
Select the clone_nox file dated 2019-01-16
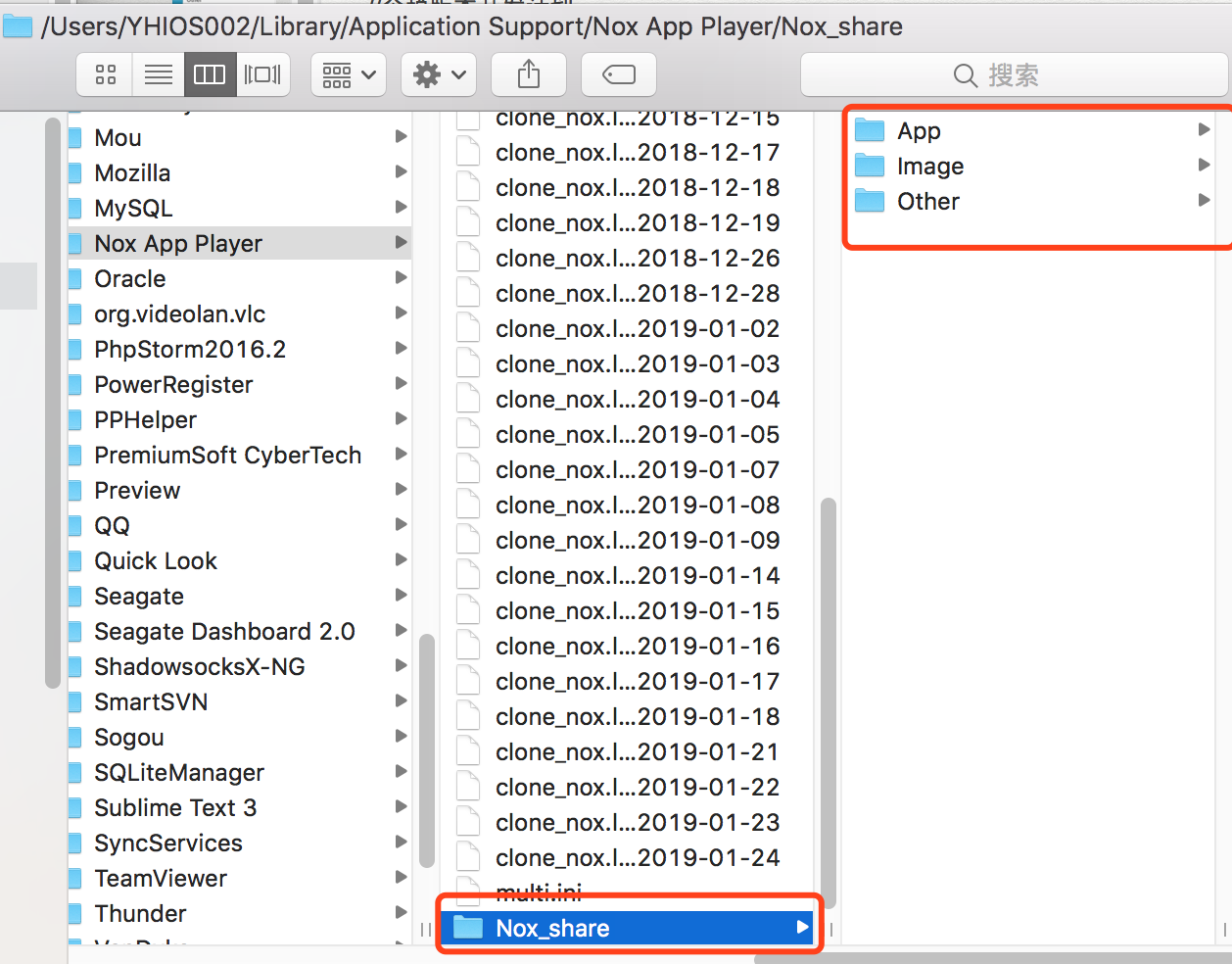(627, 646)
